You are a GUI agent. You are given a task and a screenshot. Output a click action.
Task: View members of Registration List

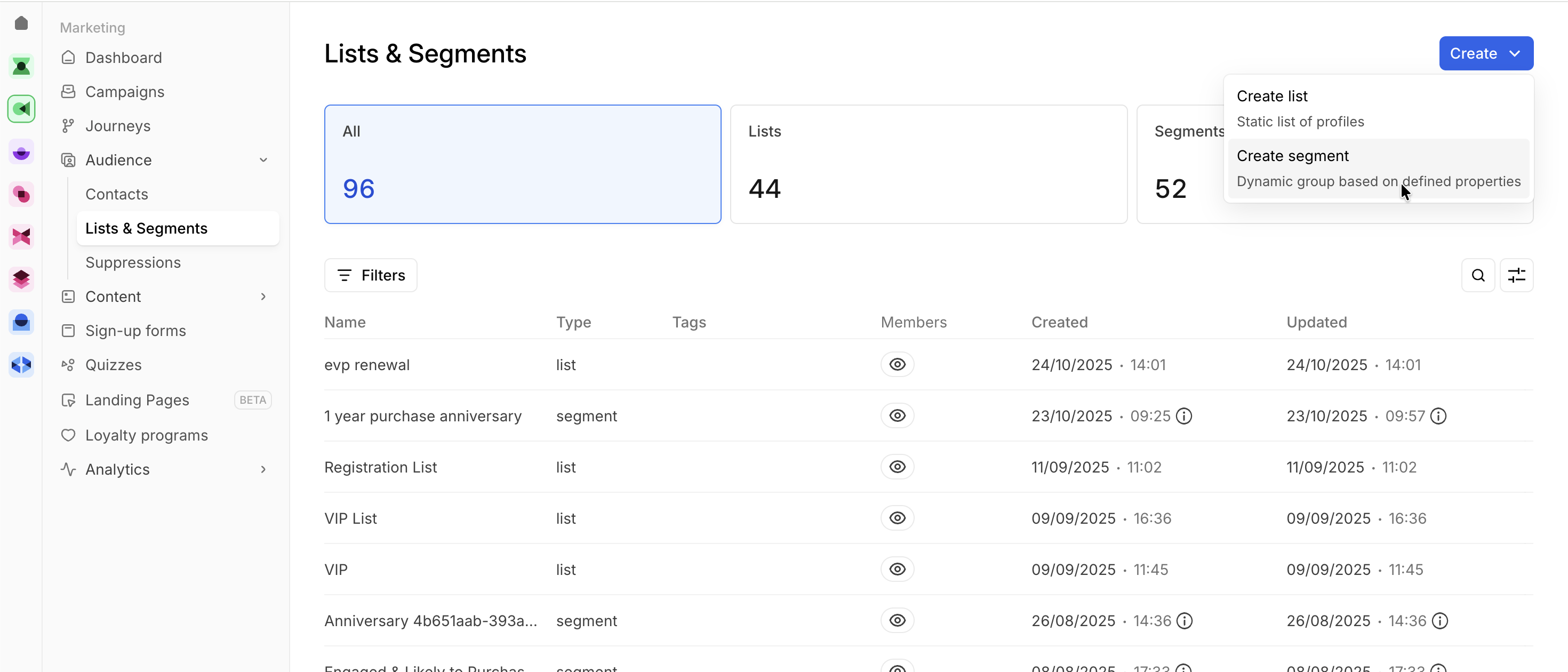897,467
